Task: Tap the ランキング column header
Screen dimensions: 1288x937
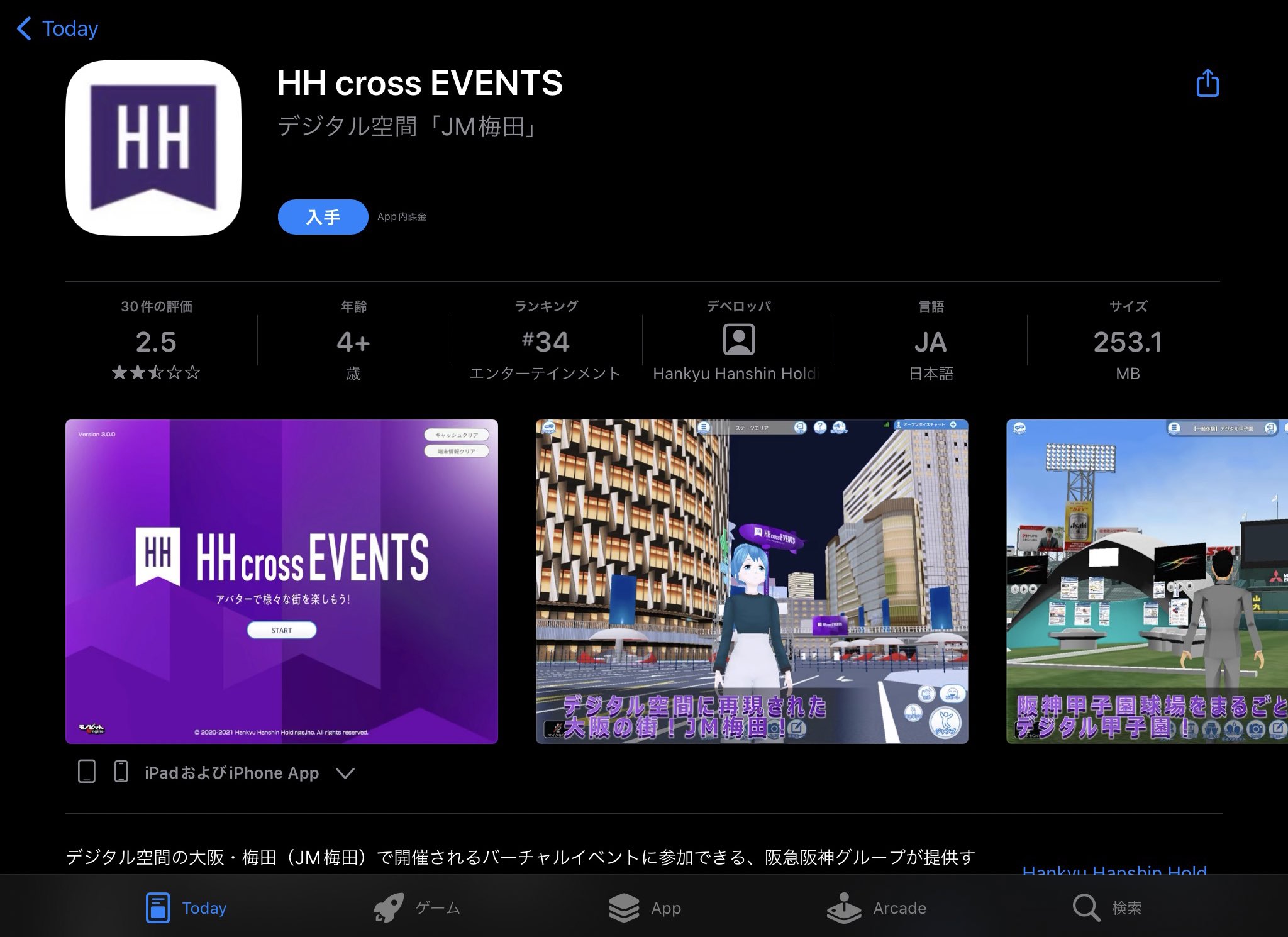Action: (x=546, y=306)
